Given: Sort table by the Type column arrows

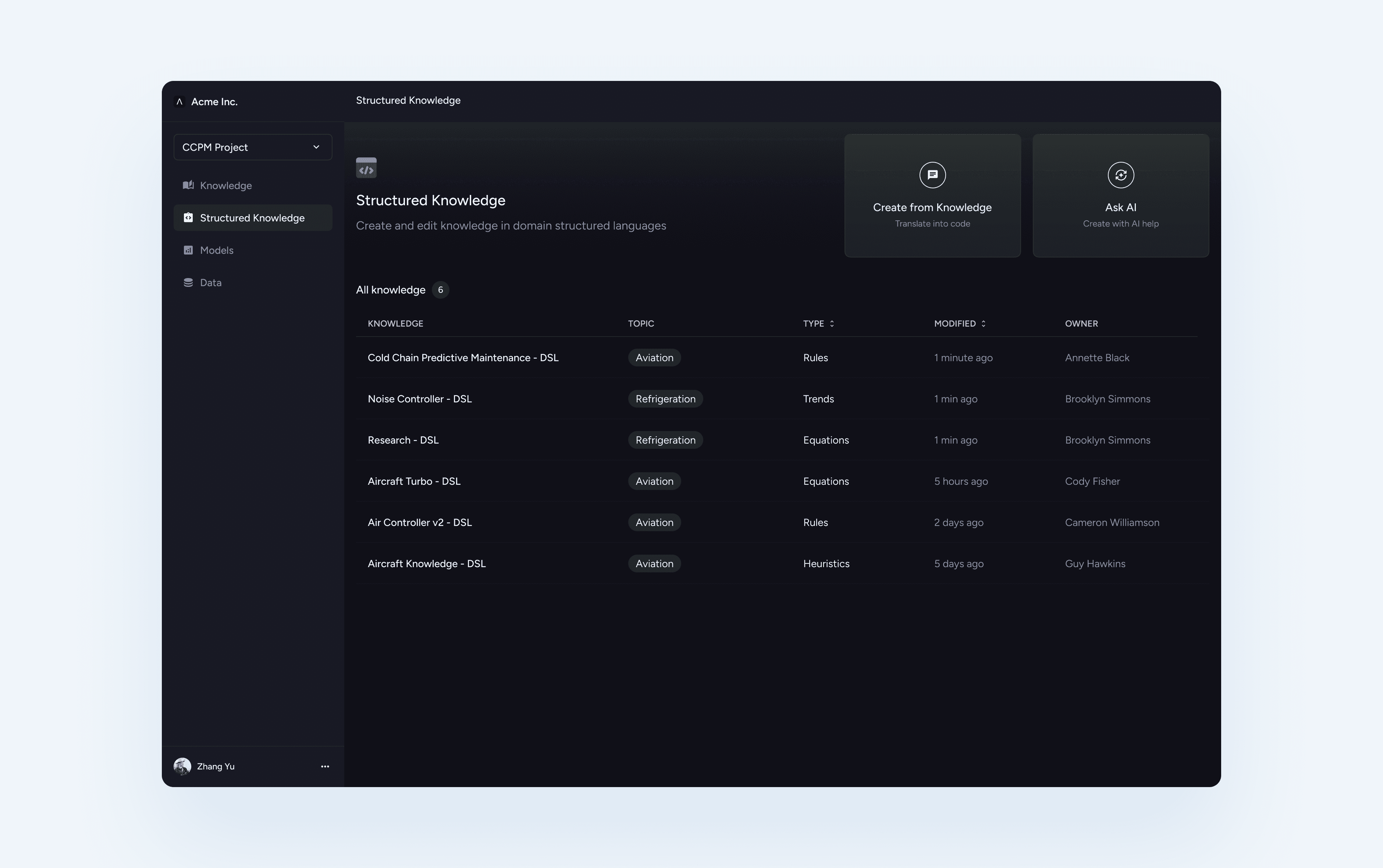Looking at the screenshot, I should pos(832,324).
